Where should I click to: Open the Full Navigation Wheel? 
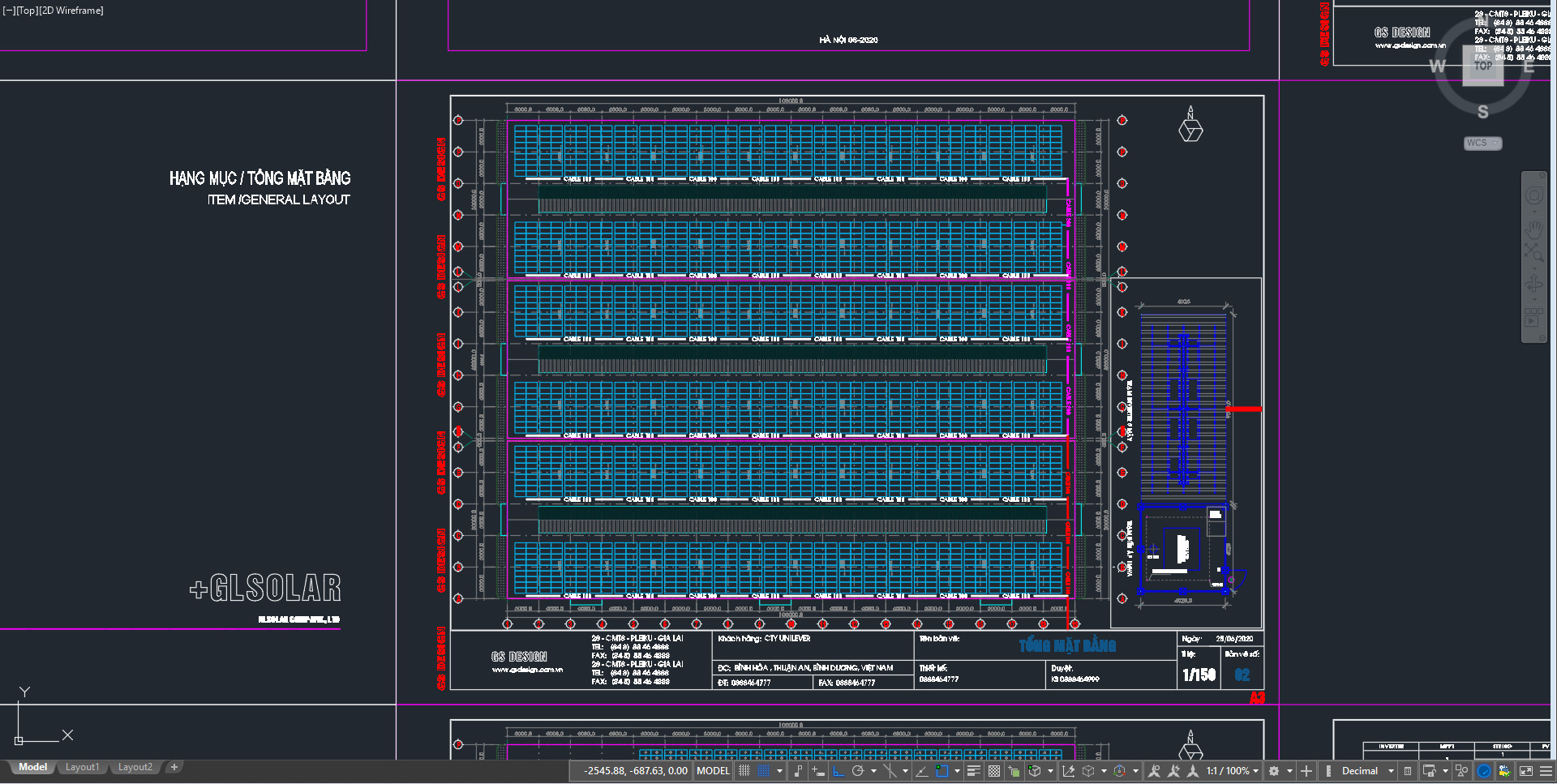coord(1533,195)
